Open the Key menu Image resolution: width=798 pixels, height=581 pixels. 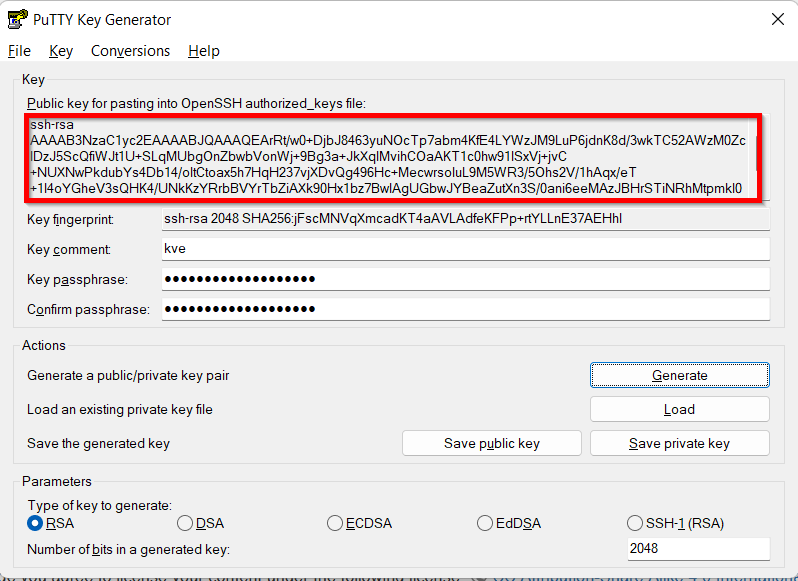coord(61,51)
